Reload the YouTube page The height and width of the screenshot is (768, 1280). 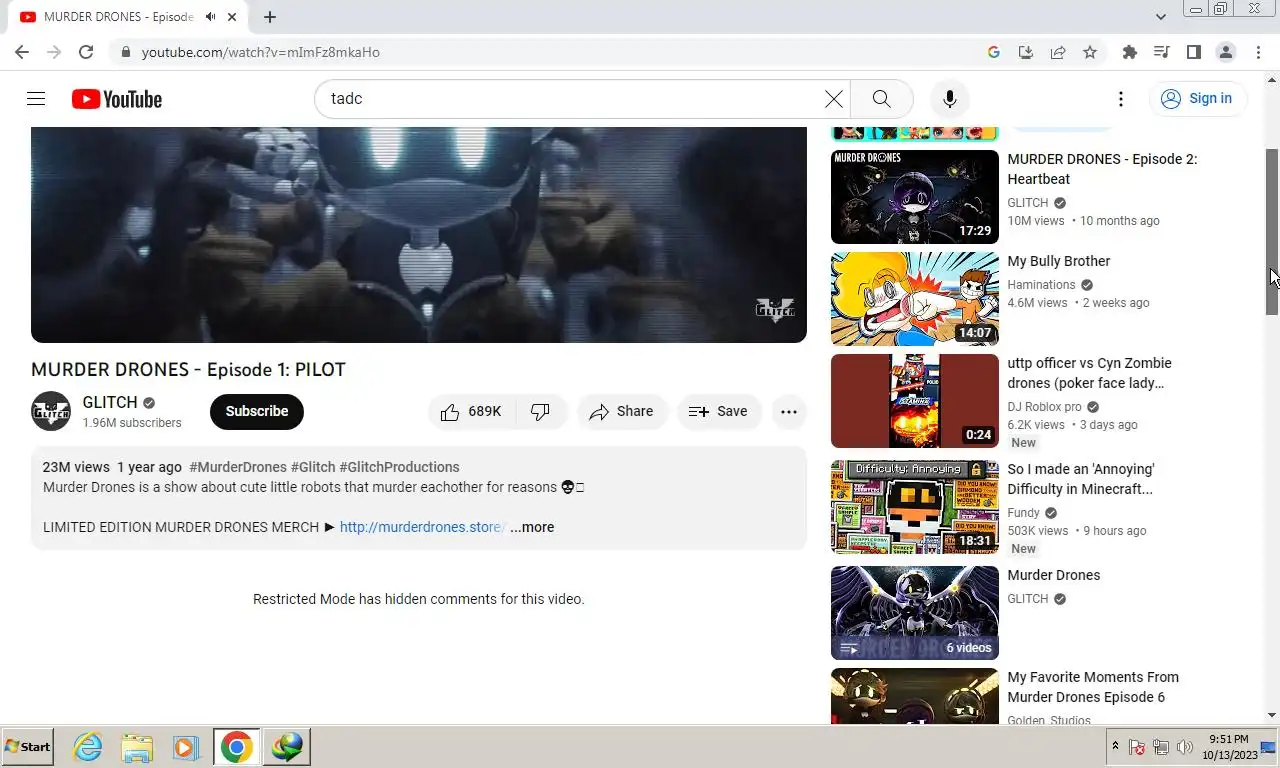click(x=86, y=52)
